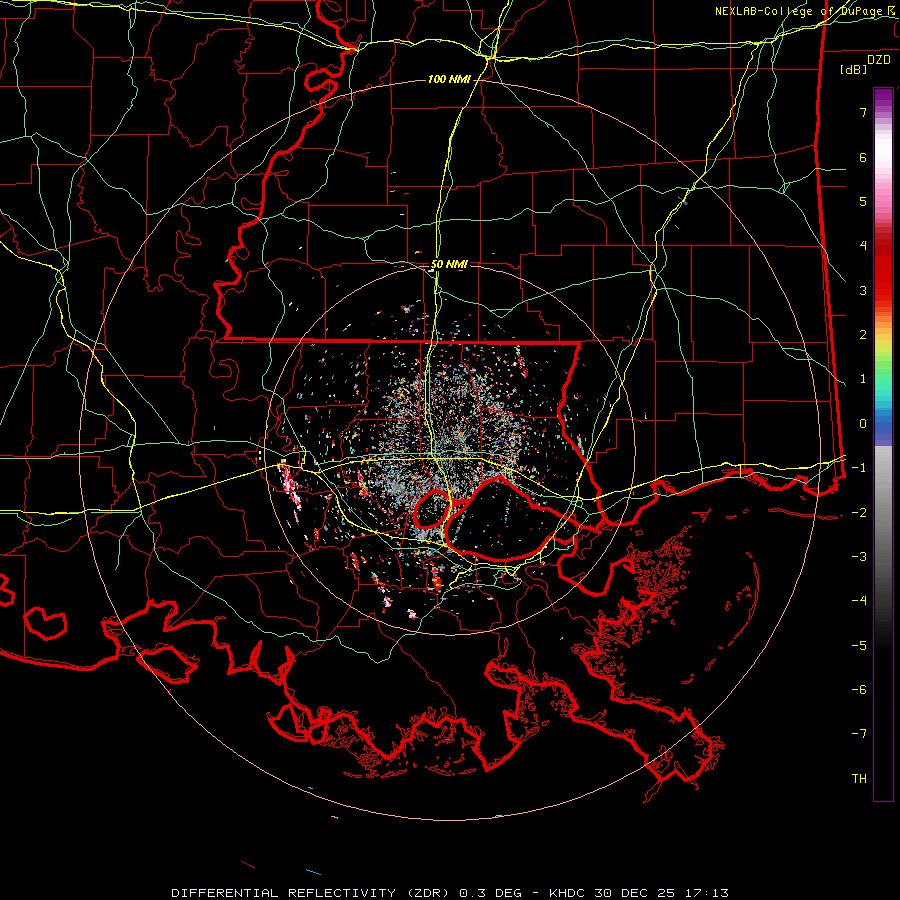The height and width of the screenshot is (900, 900).
Task: Click the 5 value on color scale
Action: [x=863, y=201]
